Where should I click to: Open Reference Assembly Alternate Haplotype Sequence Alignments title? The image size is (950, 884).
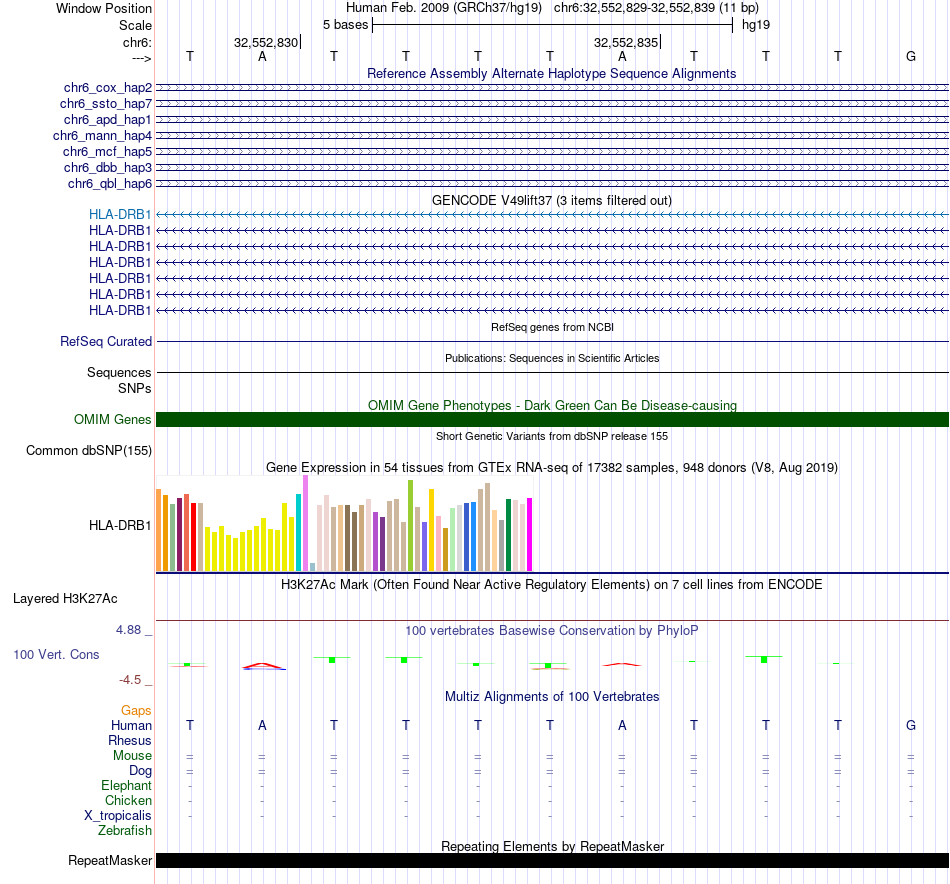point(551,73)
